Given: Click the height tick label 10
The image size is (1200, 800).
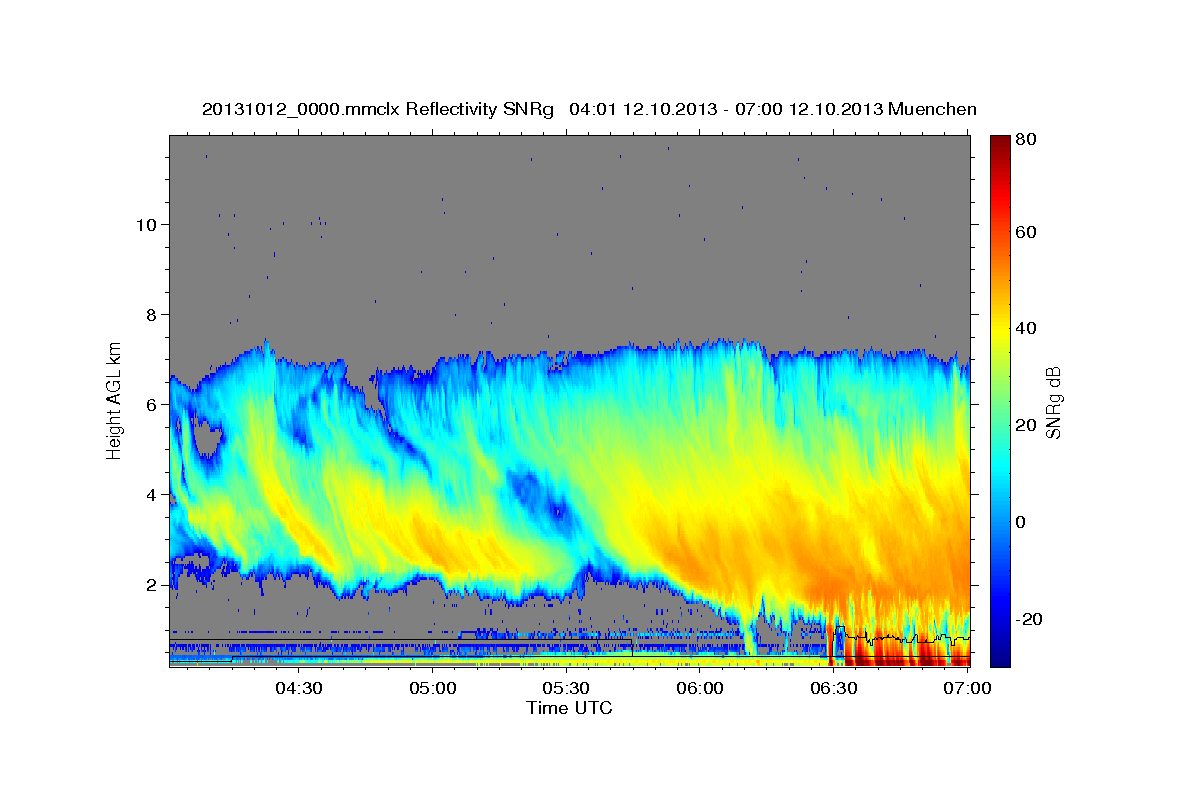Looking at the screenshot, I should tap(146, 224).
